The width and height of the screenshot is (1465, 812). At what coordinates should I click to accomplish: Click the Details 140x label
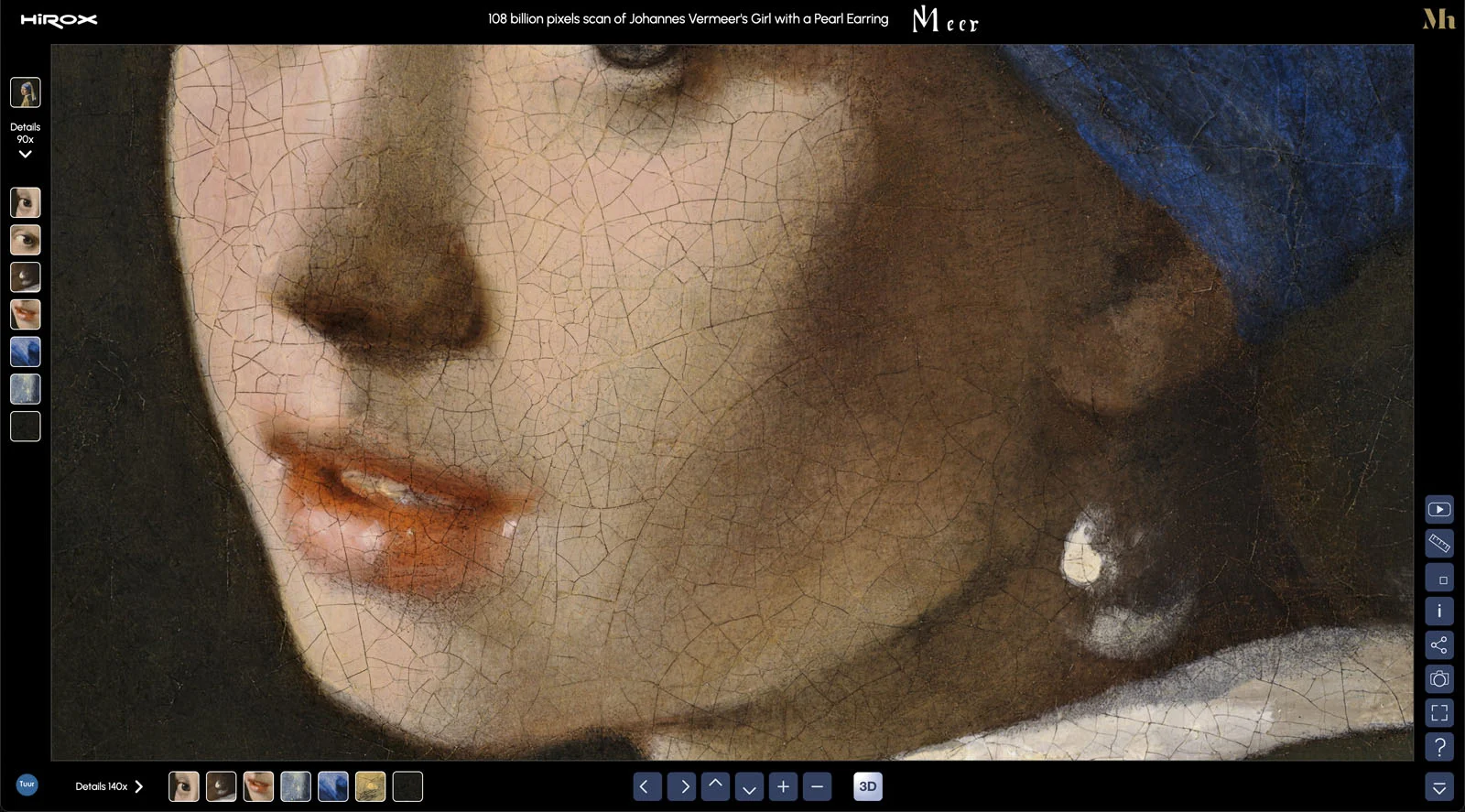(101, 786)
